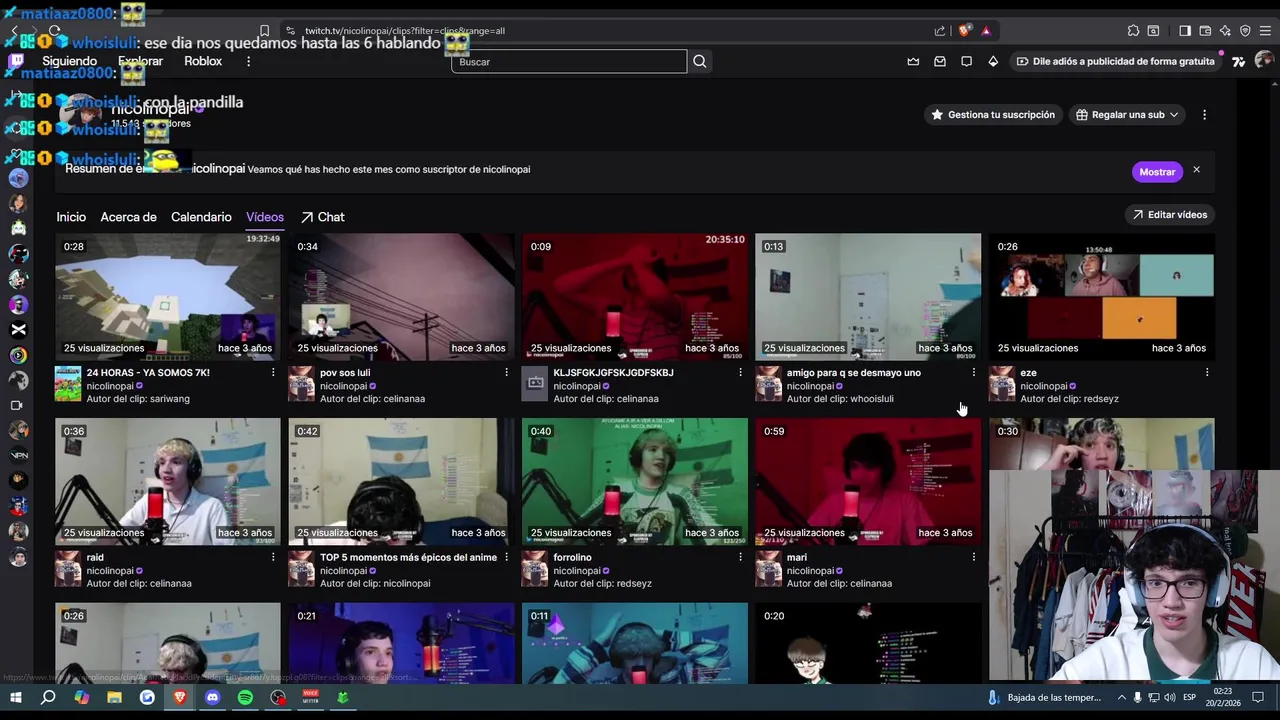Show hidden system tray icons chevron
The height and width of the screenshot is (720, 1280).
(x=1121, y=697)
